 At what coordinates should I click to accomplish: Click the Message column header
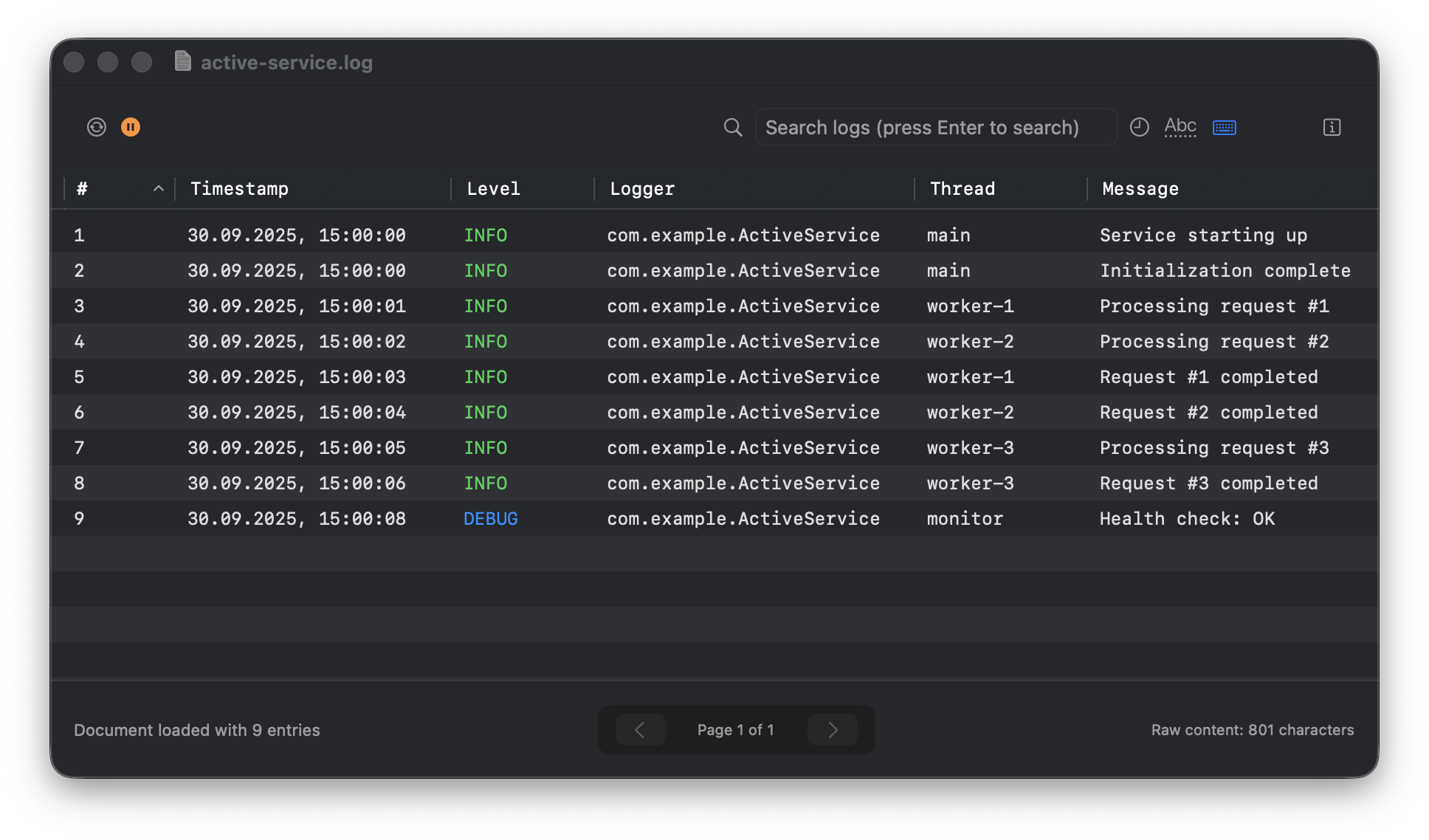tap(1140, 189)
